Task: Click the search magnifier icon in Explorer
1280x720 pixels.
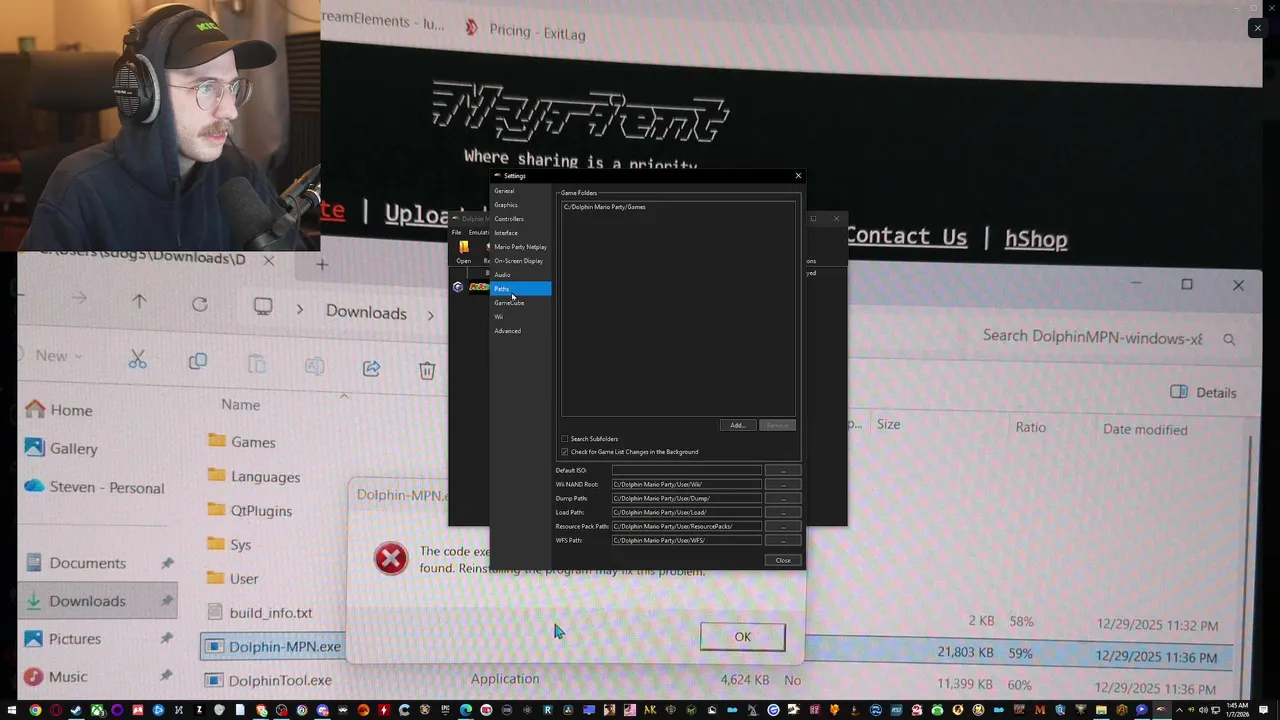Action: tap(1229, 340)
